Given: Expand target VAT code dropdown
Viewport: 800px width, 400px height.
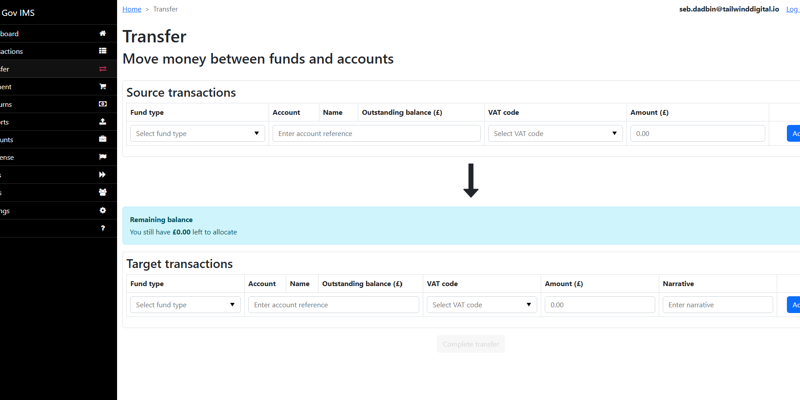Looking at the screenshot, I should click(x=482, y=305).
